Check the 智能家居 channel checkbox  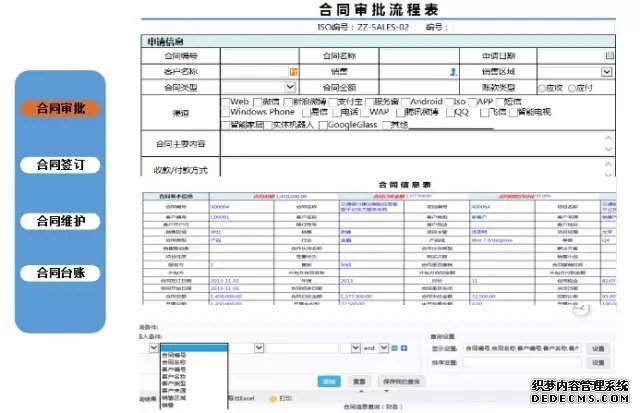pyautogui.click(x=225, y=125)
